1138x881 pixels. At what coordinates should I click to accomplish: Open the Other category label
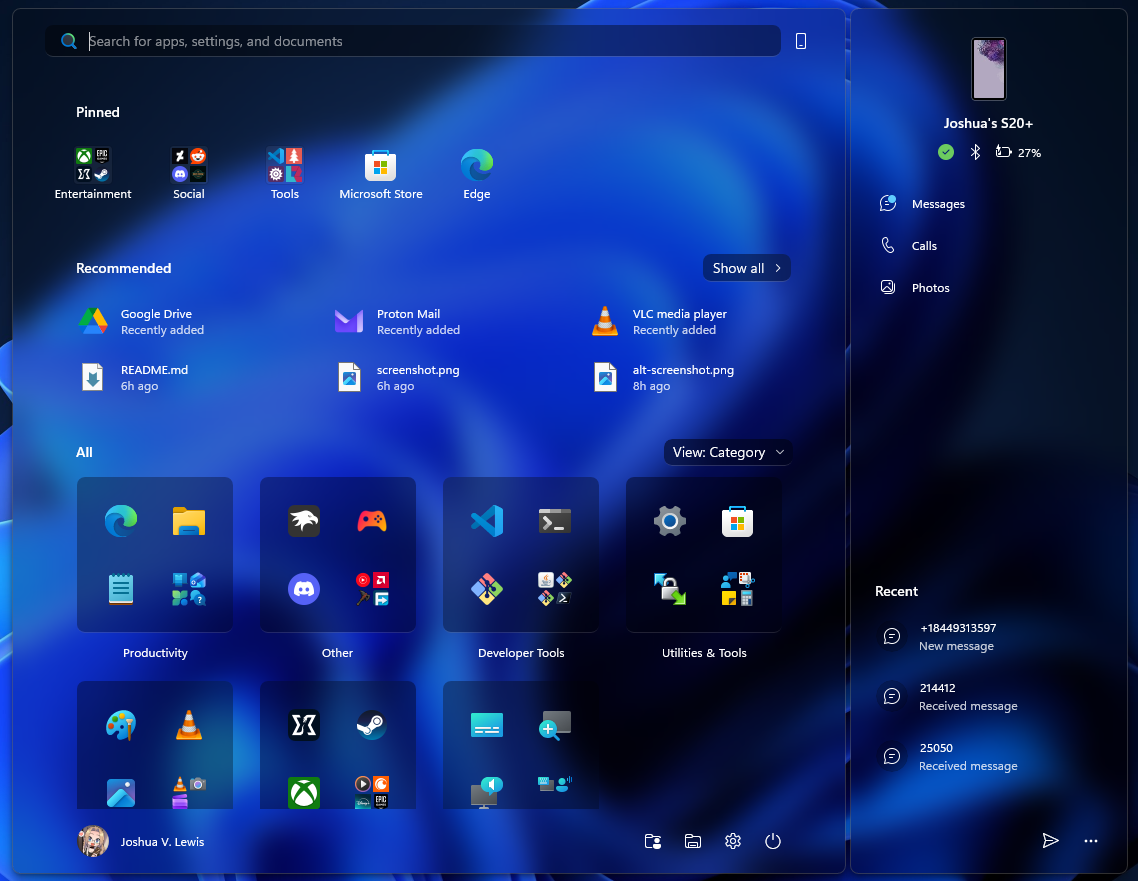pos(337,653)
